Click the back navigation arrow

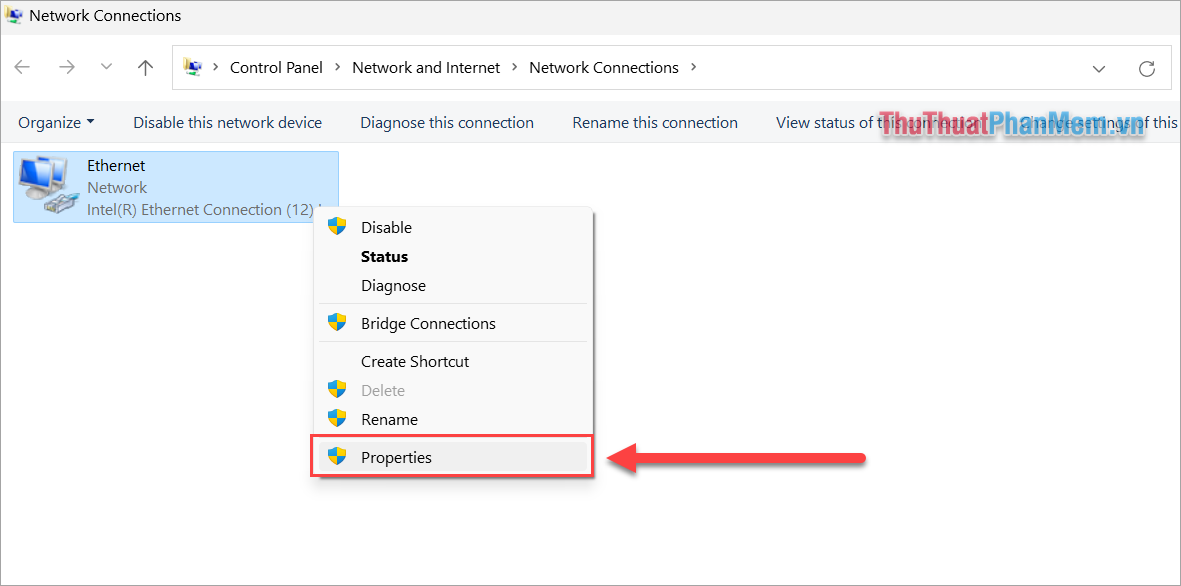[22, 67]
